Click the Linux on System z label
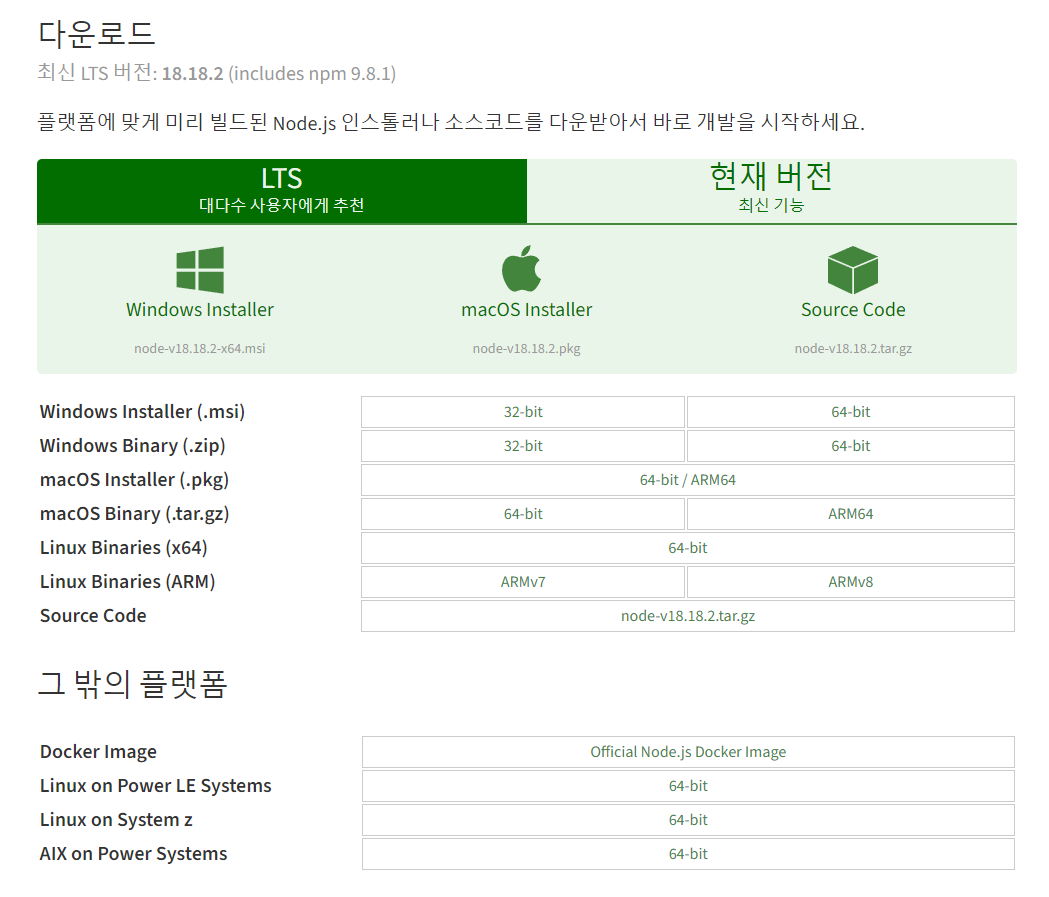Image resolution: width=1049 pixels, height=897 pixels. coord(116,820)
